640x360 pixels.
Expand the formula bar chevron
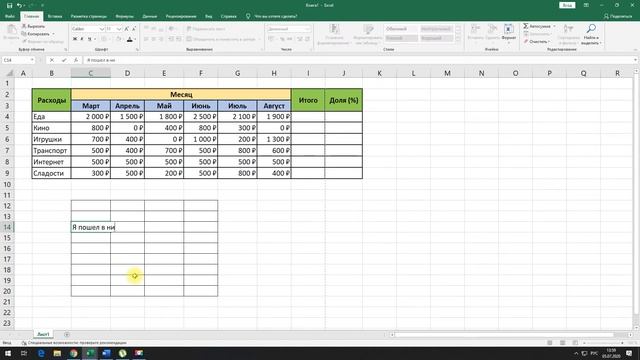tap(636, 60)
